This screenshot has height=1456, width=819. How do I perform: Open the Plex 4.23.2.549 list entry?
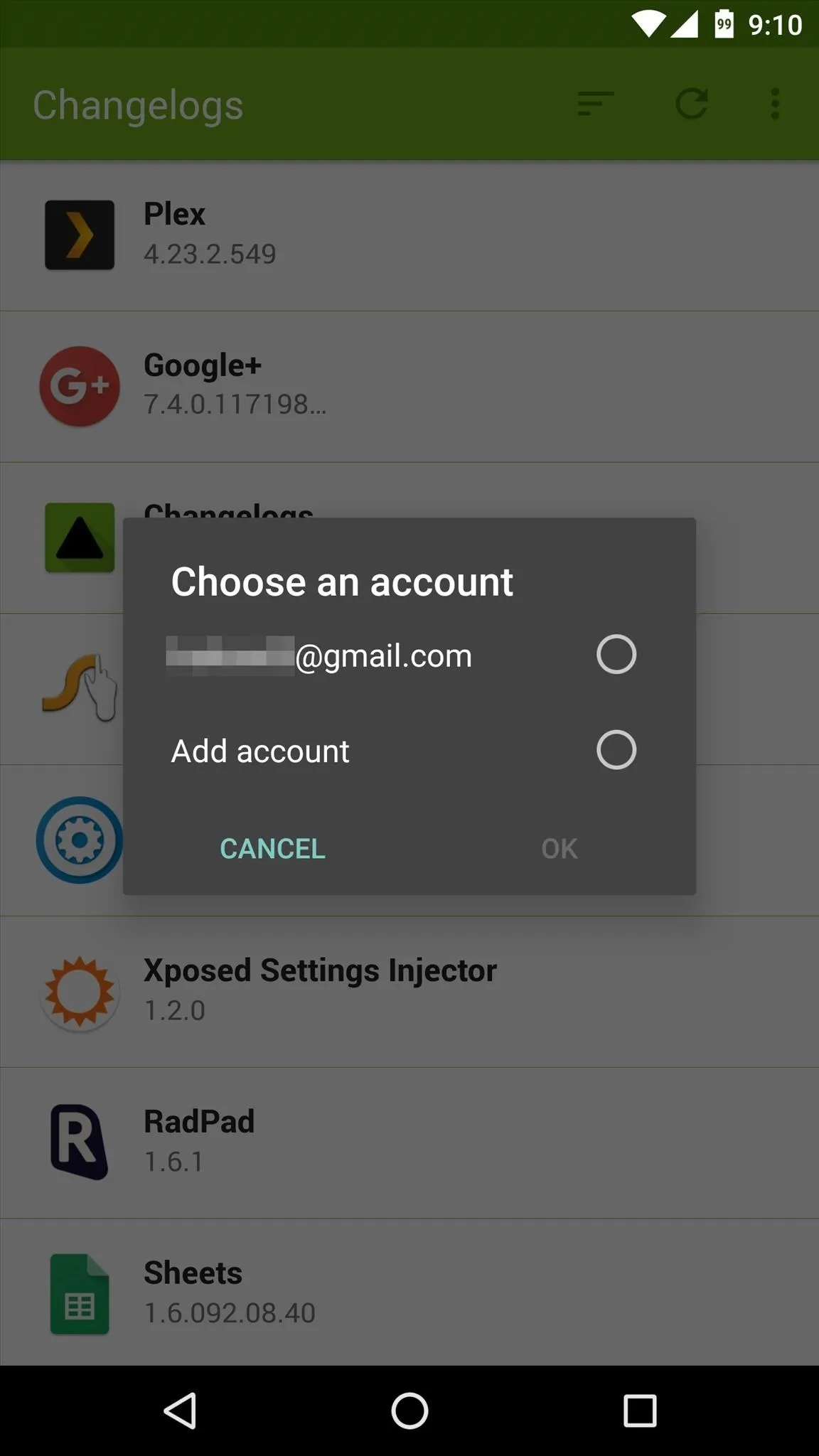409,235
